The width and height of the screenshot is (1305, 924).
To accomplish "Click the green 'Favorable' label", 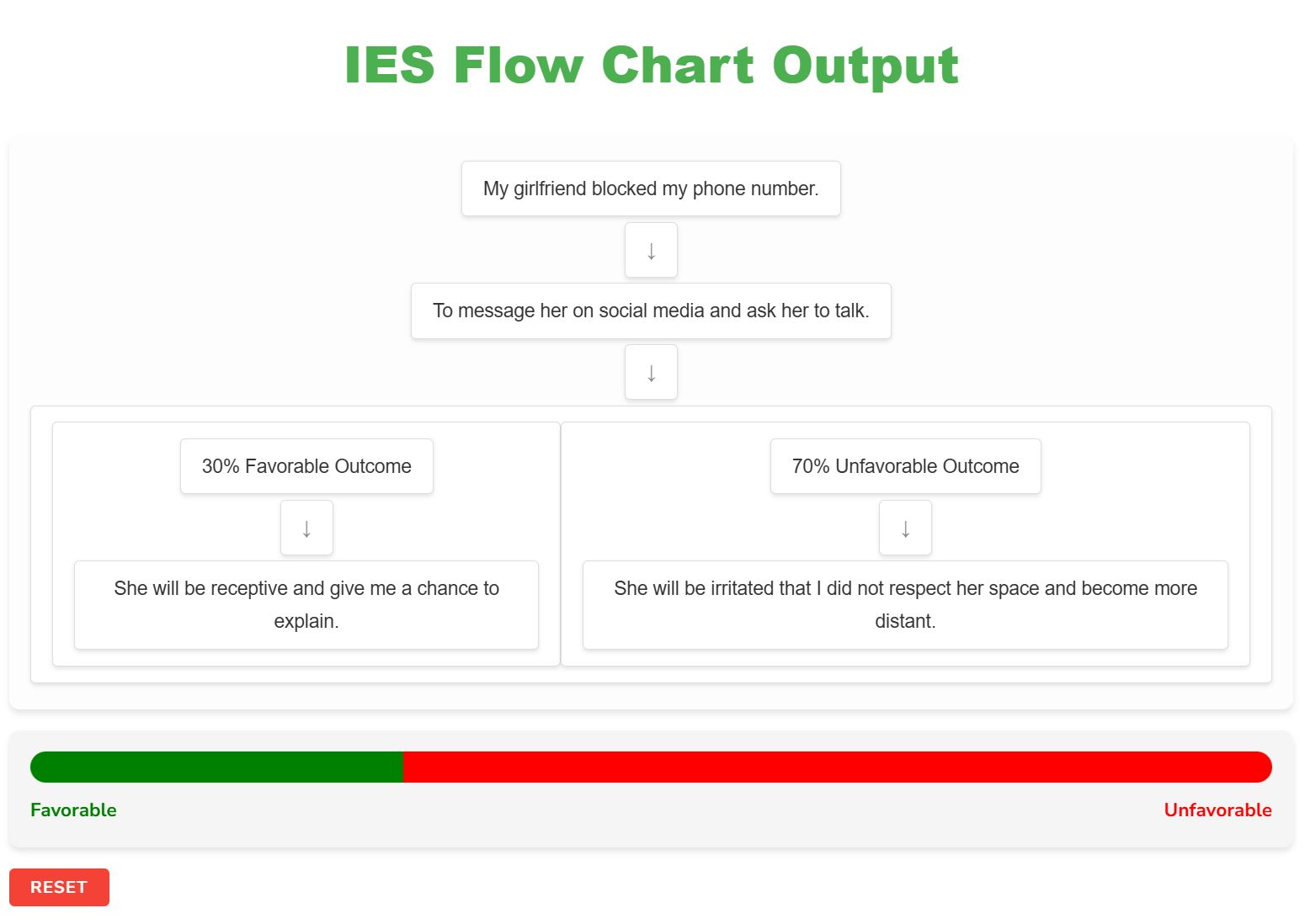I will click(73, 810).
